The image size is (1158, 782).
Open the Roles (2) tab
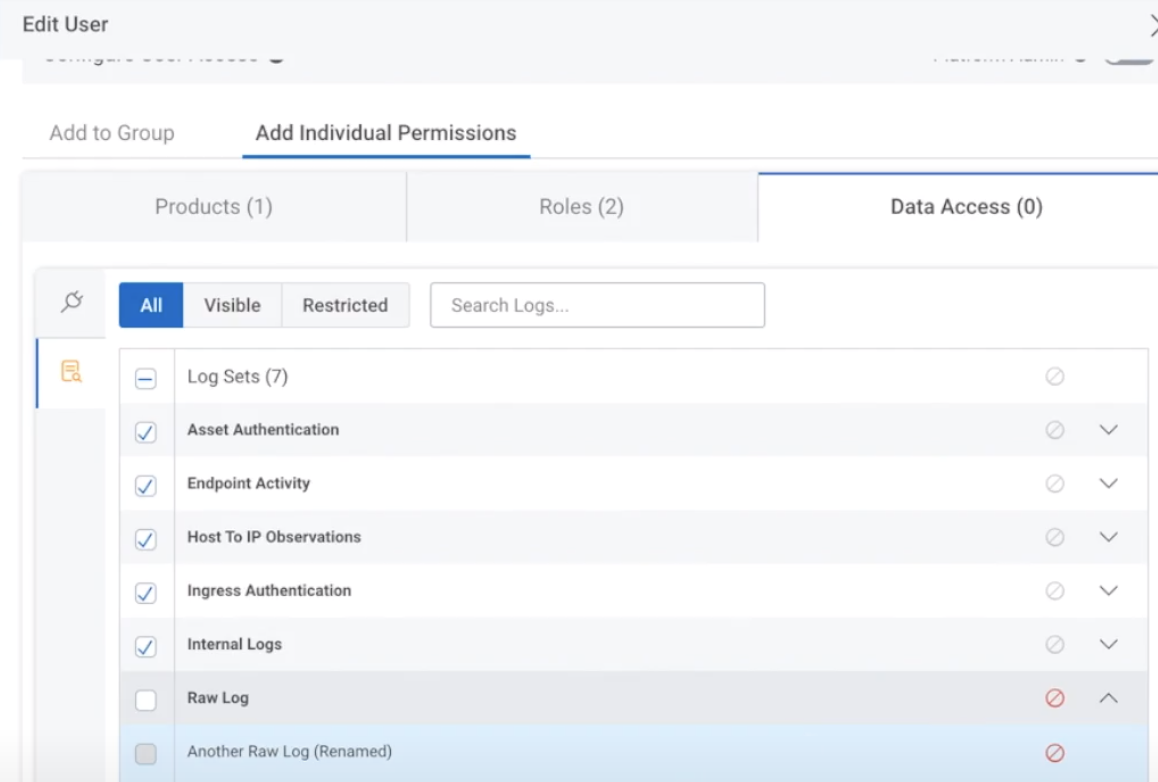tap(581, 207)
